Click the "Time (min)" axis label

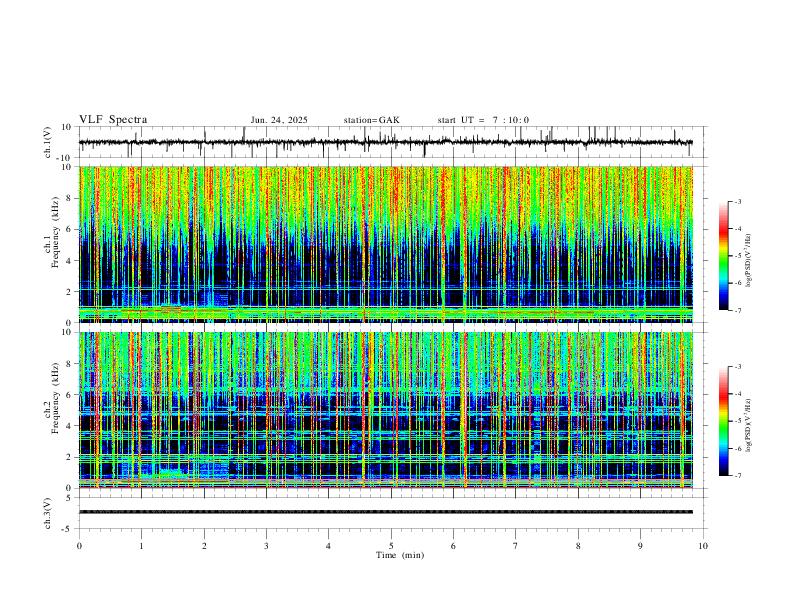click(x=400, y=555)
